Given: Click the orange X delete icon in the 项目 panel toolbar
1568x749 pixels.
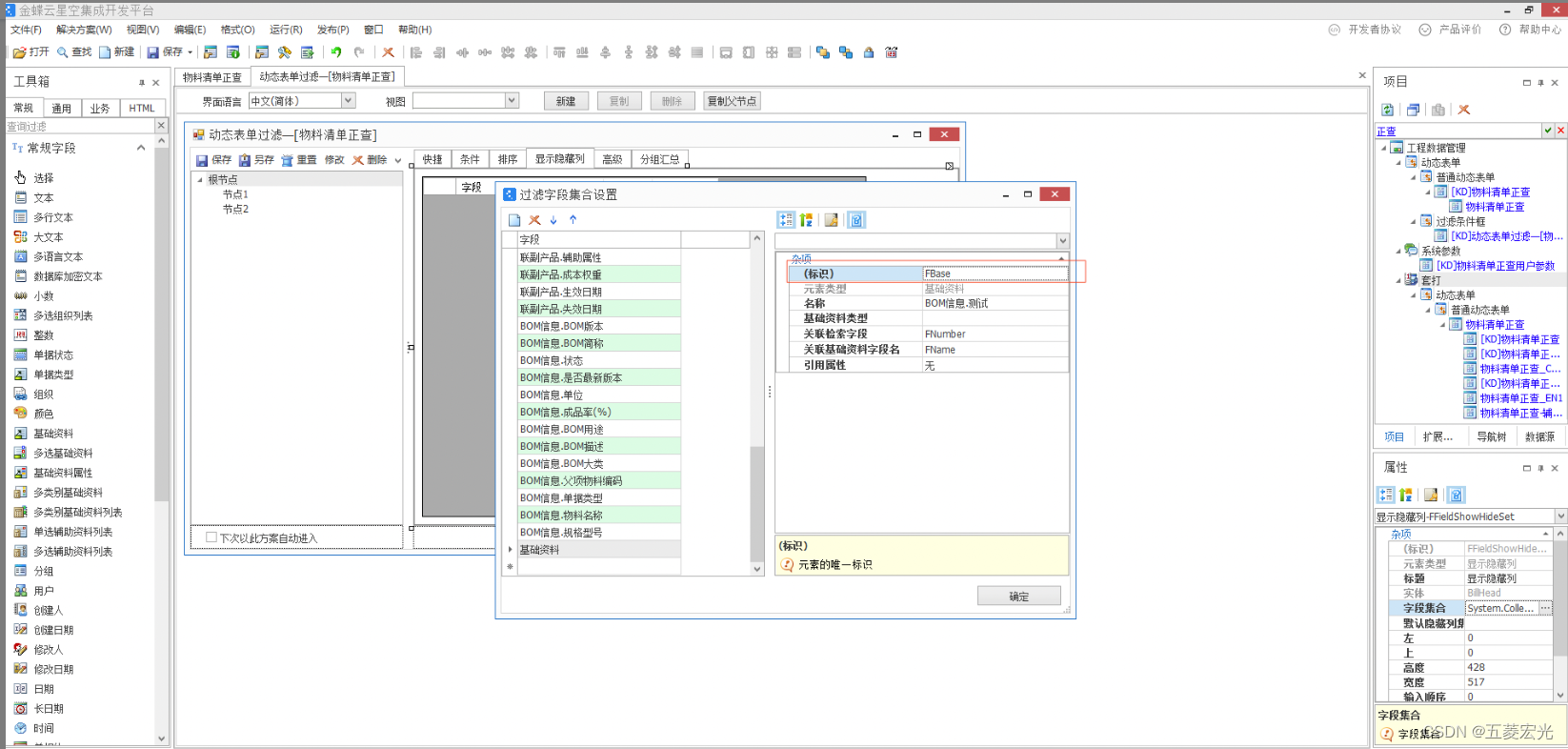Looking at the screenshot, I should tap(1464, 110).
